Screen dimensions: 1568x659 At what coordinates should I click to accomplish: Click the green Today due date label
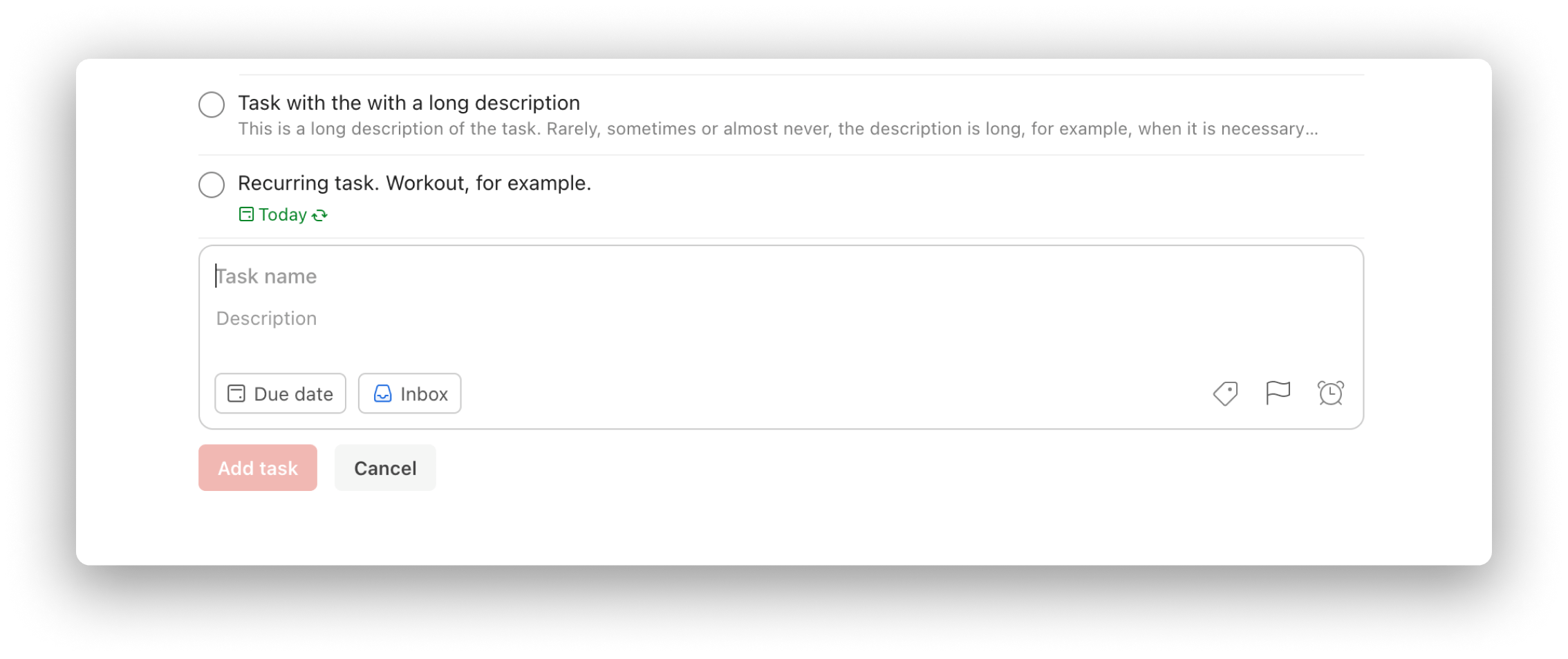283,214
